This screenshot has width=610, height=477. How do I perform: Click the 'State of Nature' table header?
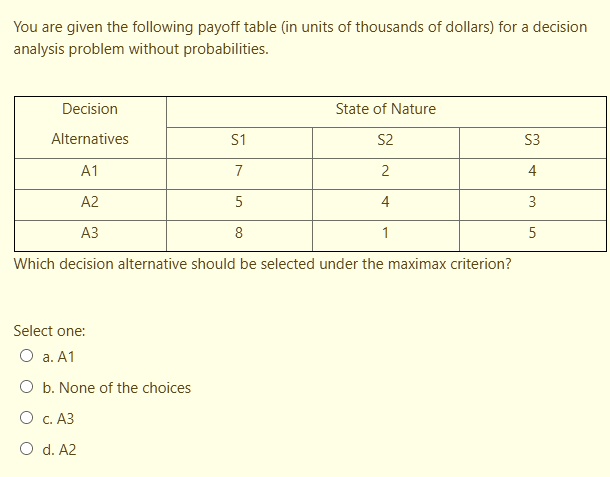point(385,109)
